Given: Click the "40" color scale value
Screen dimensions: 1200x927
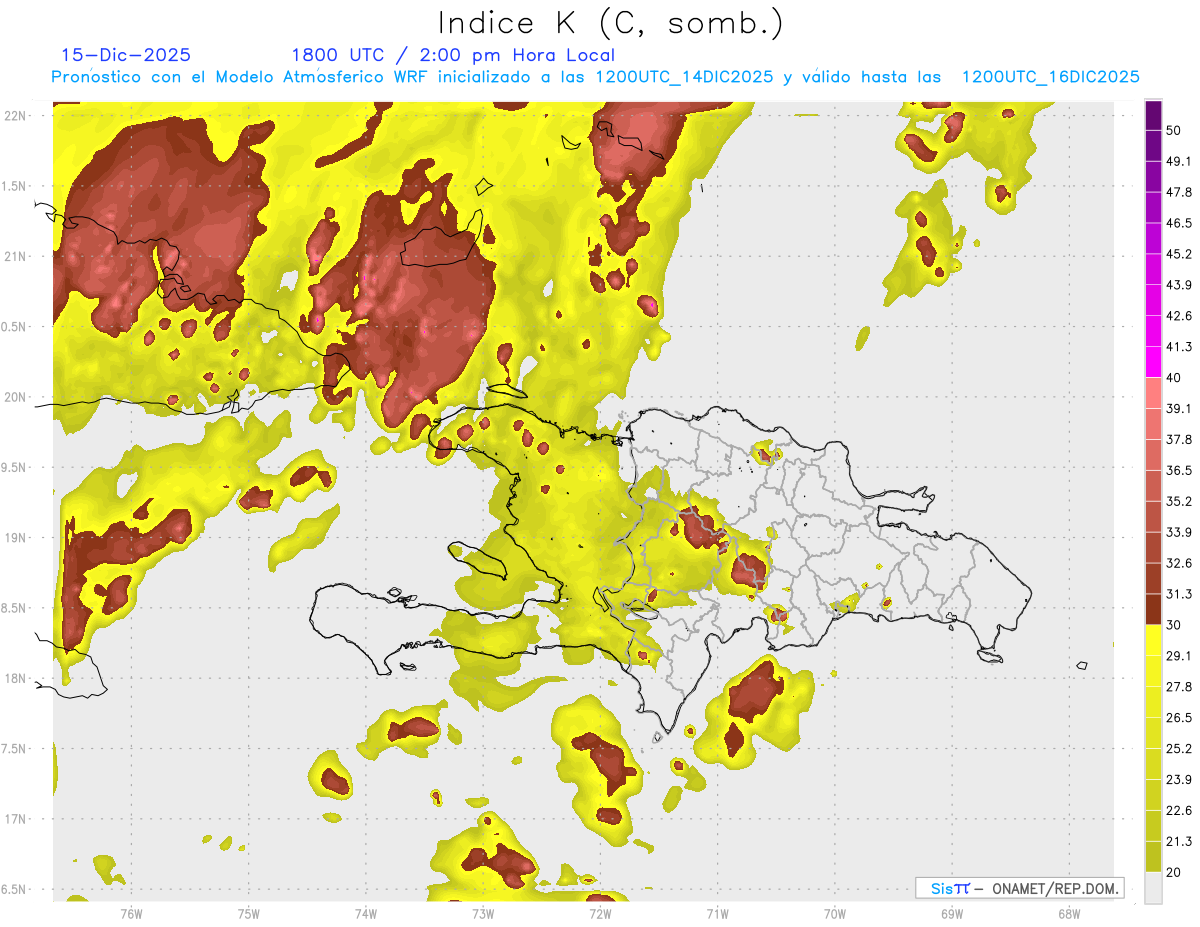Looking at the screenshot, I should [1174, 378].
